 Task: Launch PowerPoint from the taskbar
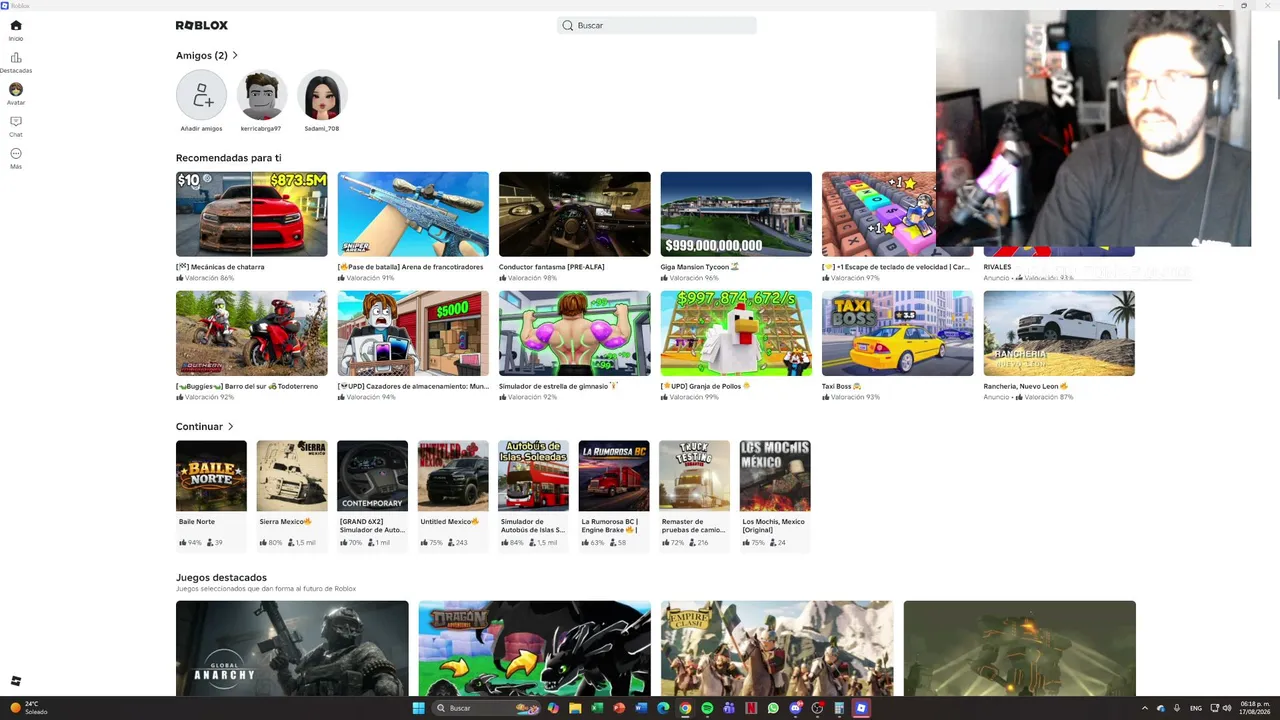(x=619, y=708)
